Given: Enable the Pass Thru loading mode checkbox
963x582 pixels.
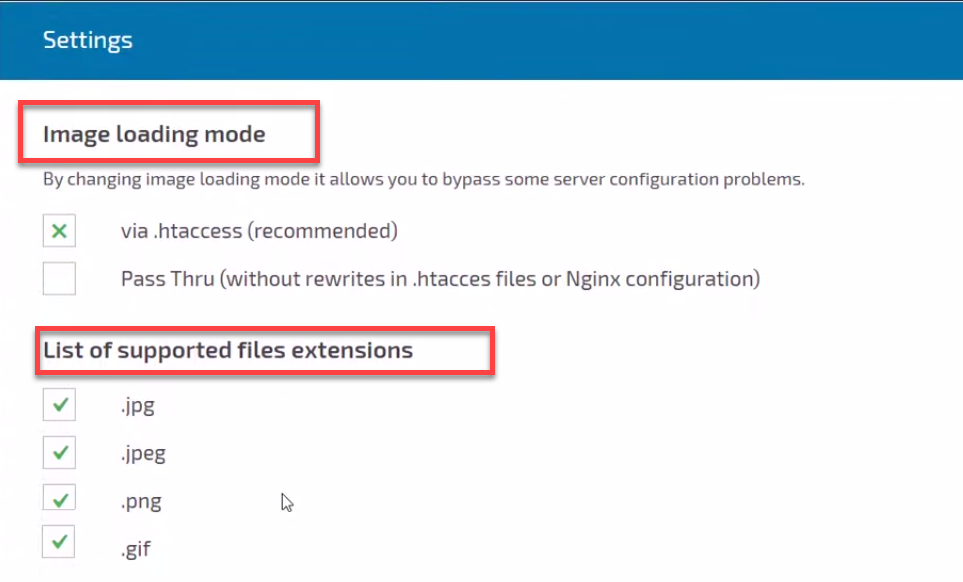Looking at the screenshot, I should tap(59, 278).
